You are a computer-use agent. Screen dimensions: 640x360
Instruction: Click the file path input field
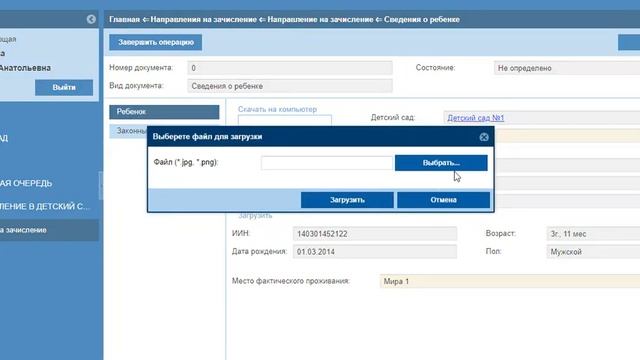327,163
